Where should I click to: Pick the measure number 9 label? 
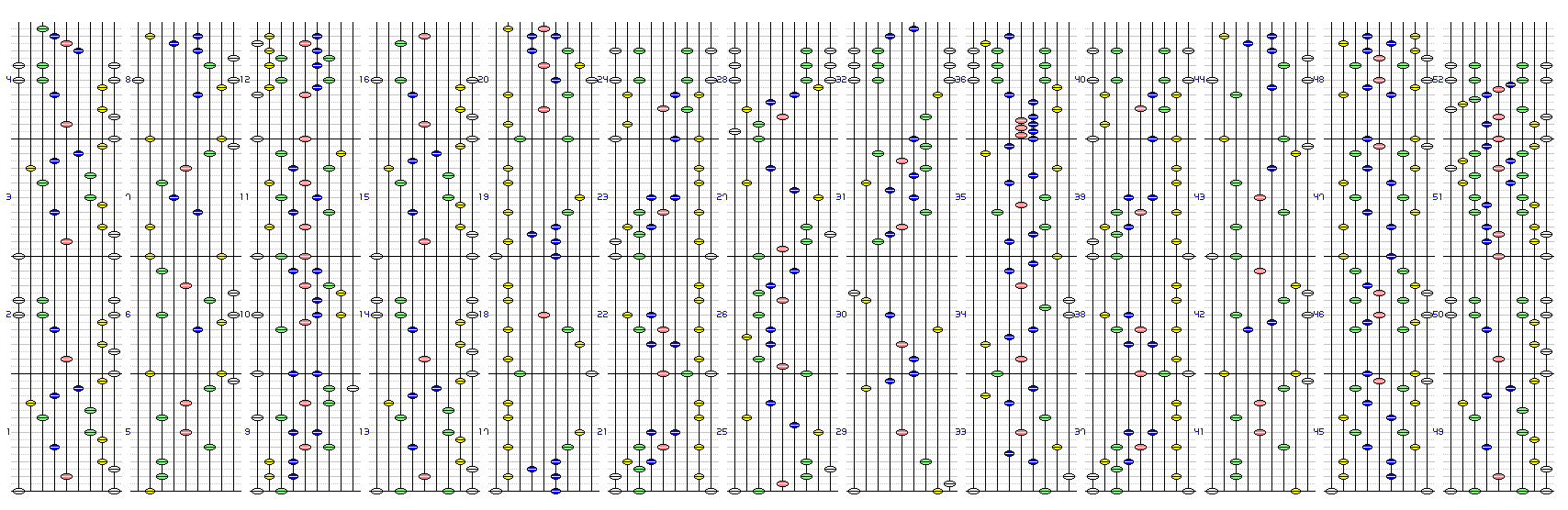[x=247, y=432]
